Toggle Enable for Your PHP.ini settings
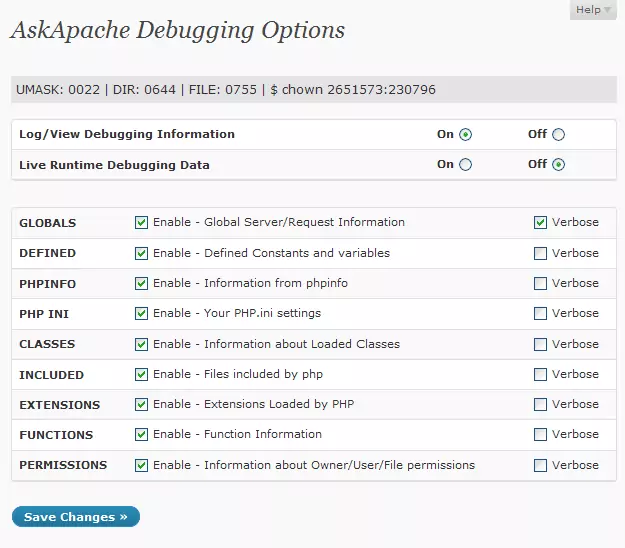The image size is (625, 548). (x=142, y=314)
